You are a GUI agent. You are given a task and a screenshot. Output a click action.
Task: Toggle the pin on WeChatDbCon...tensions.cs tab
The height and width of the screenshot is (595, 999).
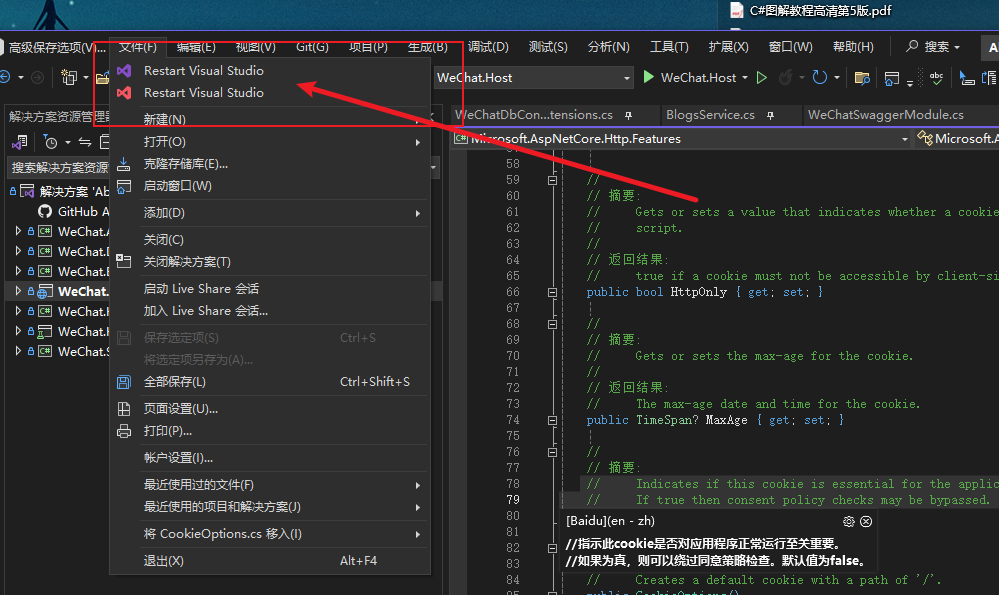(x=628, y=115)
